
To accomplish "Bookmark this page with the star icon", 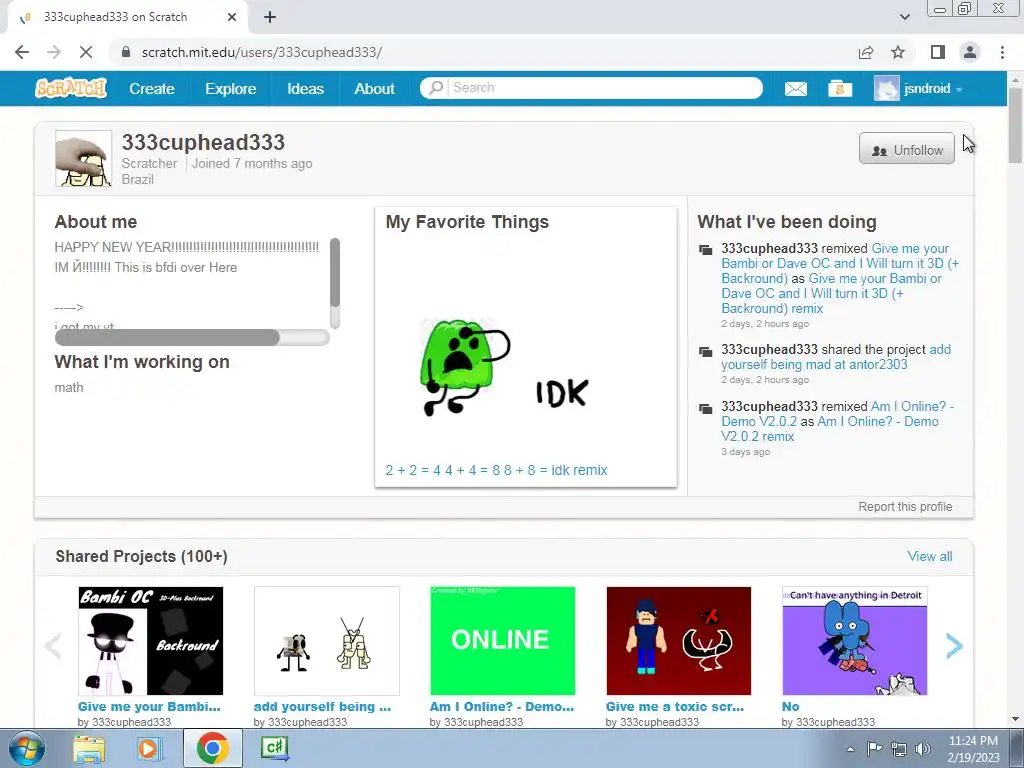I will coord(898,52).
